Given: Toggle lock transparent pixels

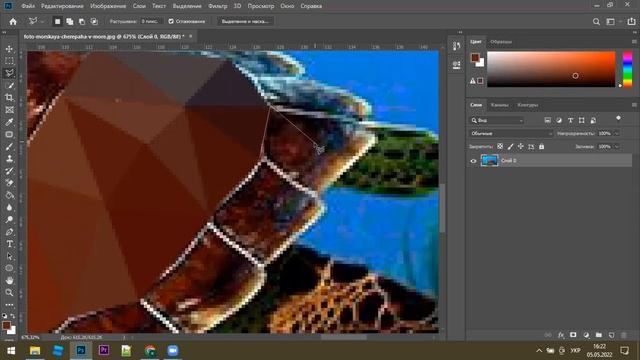Looking at the screenshot, I should point(500,146).
